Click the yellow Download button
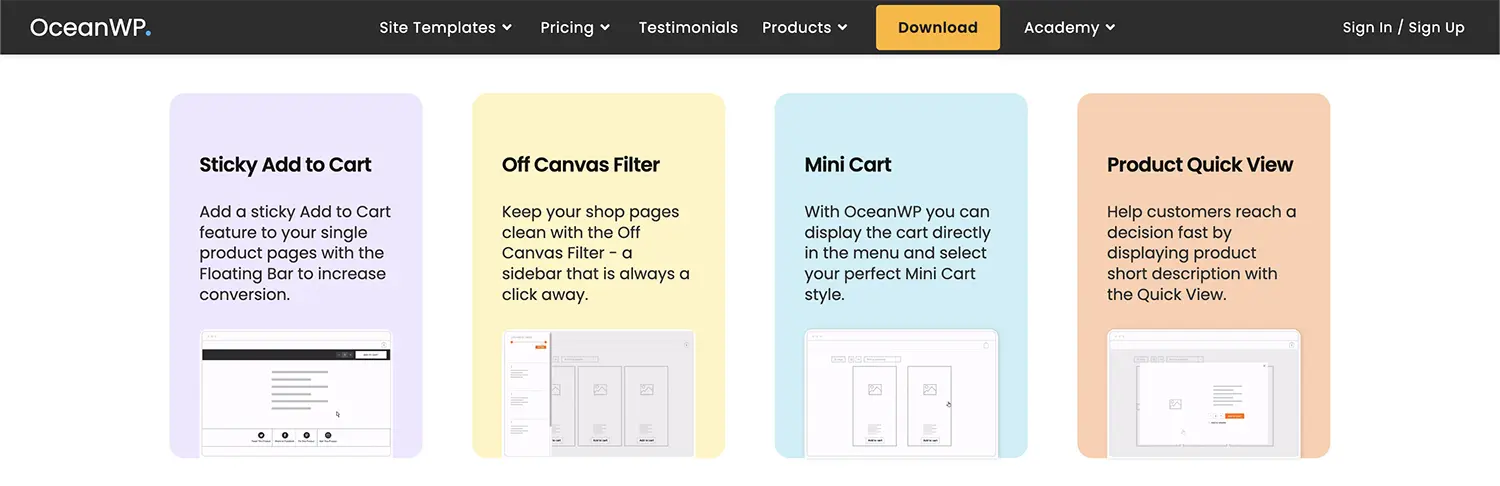 click(938, 27)
